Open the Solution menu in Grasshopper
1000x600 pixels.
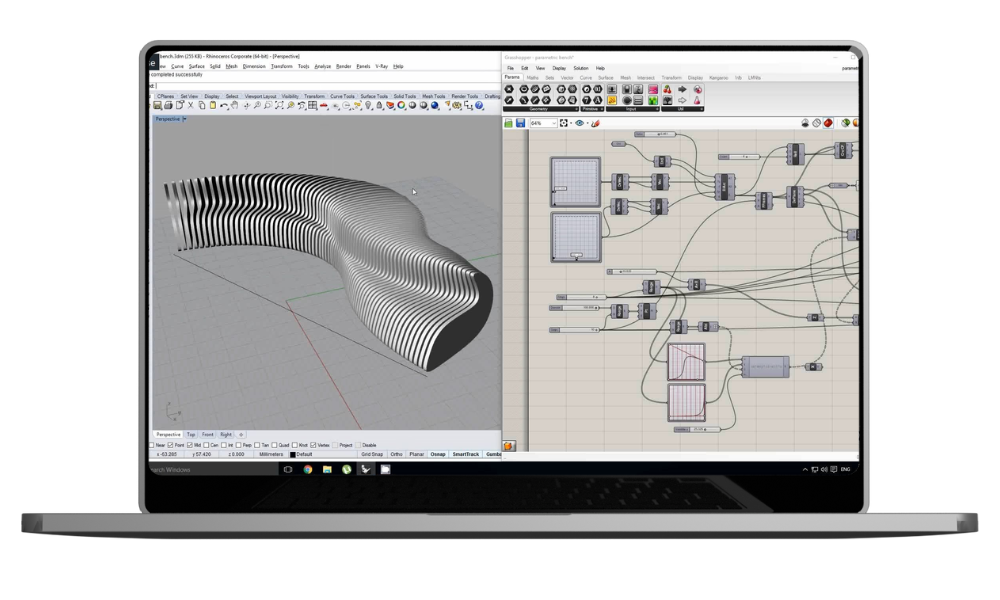tap(581, 68)
